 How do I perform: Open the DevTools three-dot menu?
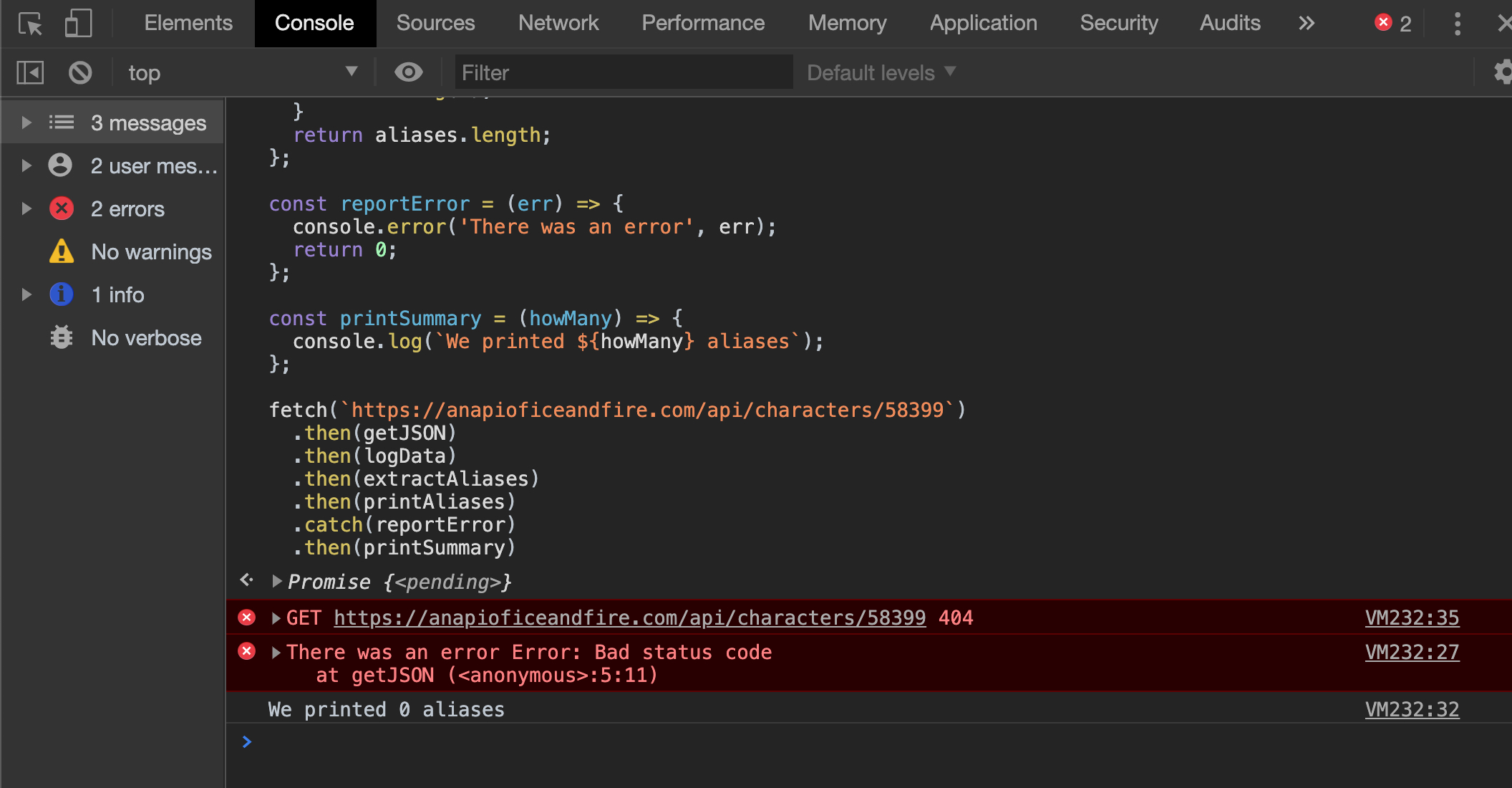click(x=1457, y=24)
